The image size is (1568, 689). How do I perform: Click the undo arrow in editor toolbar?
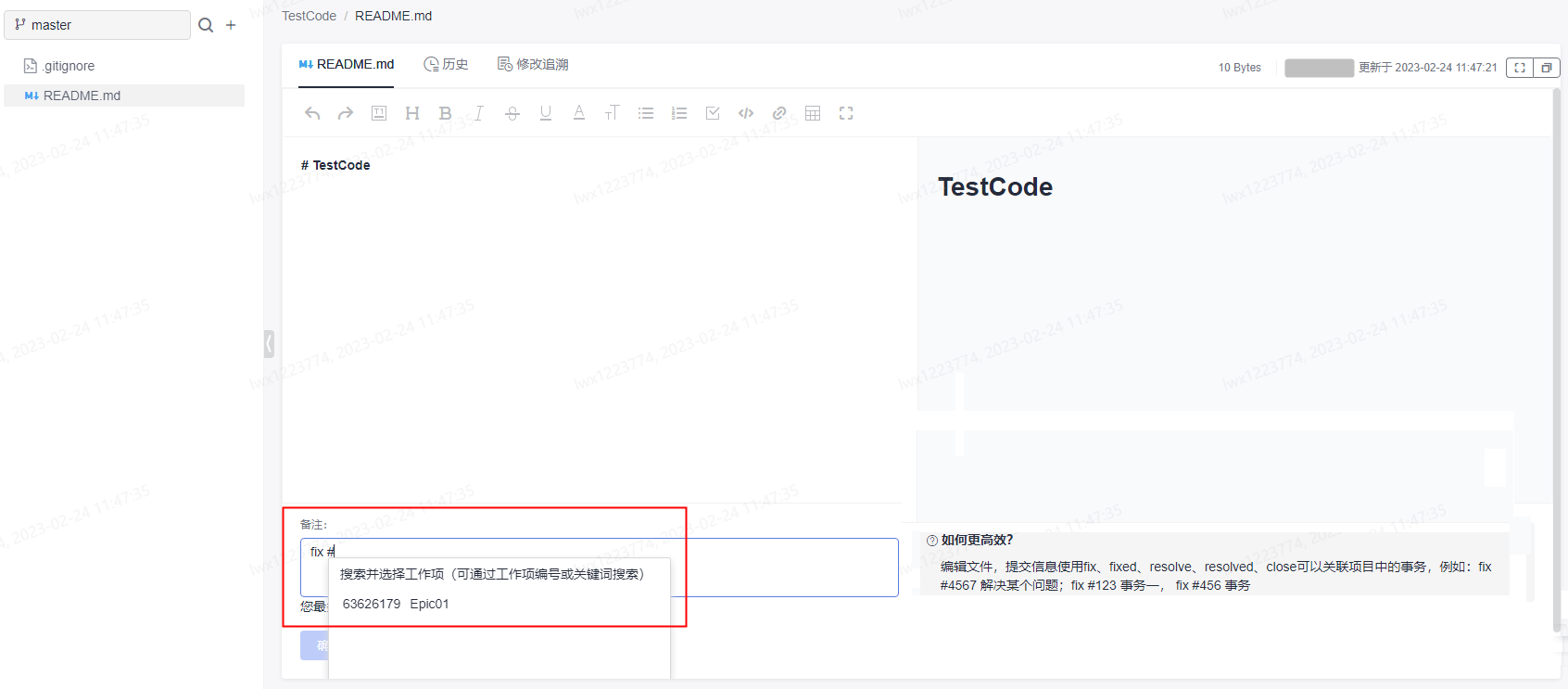tap(312, 113)
